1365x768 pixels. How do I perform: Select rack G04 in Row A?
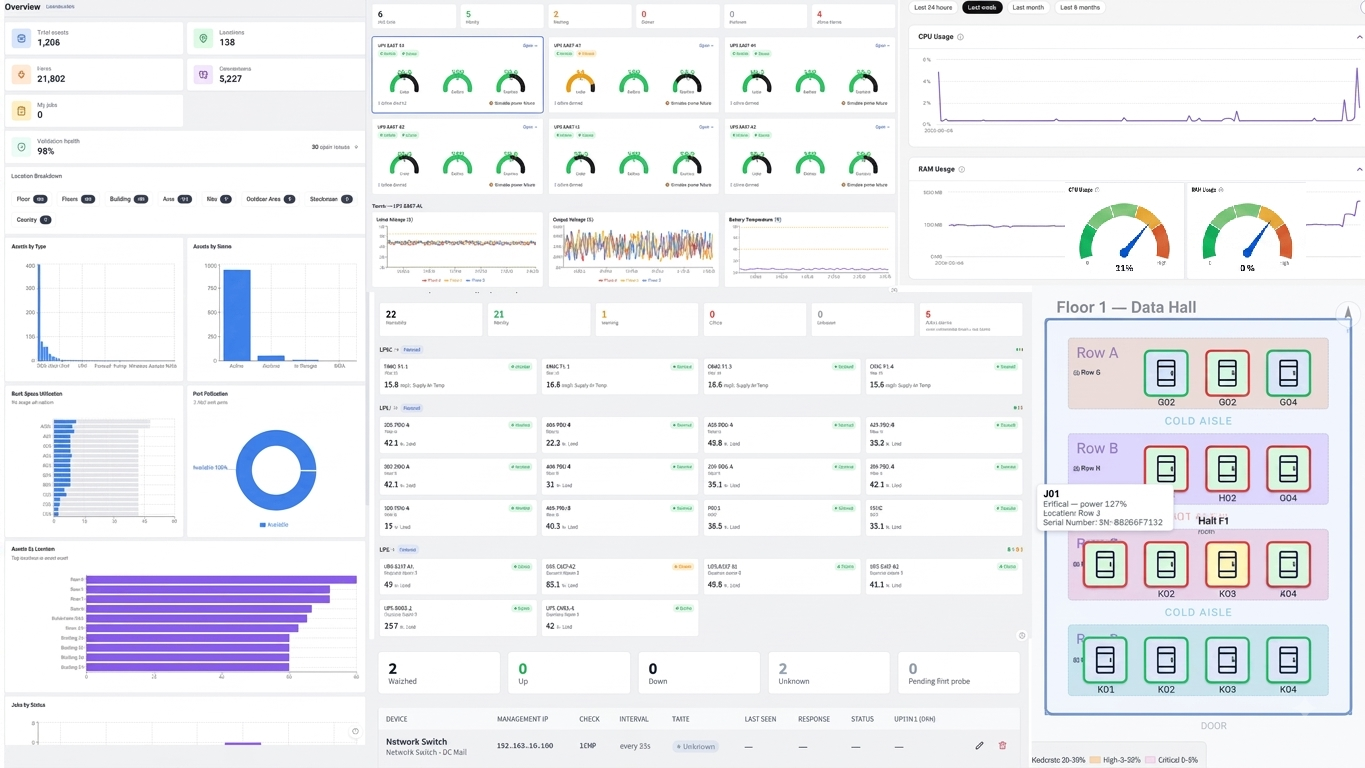[x=1288, y=372]
